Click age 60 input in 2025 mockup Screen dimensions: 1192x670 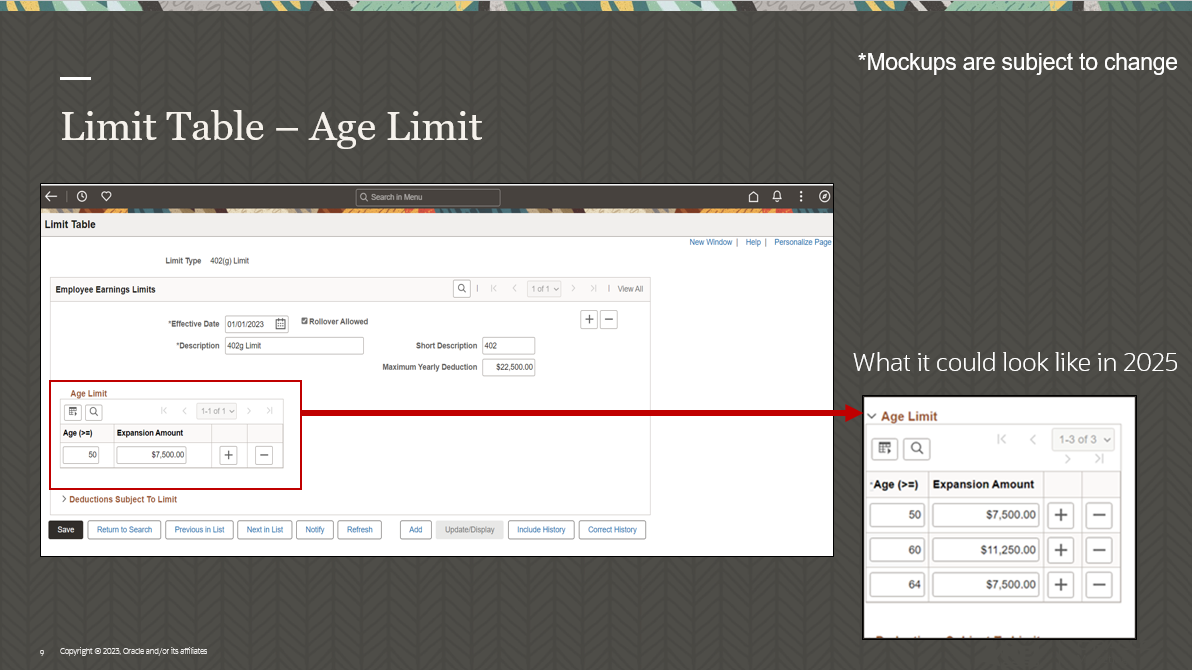coord(897,550)
